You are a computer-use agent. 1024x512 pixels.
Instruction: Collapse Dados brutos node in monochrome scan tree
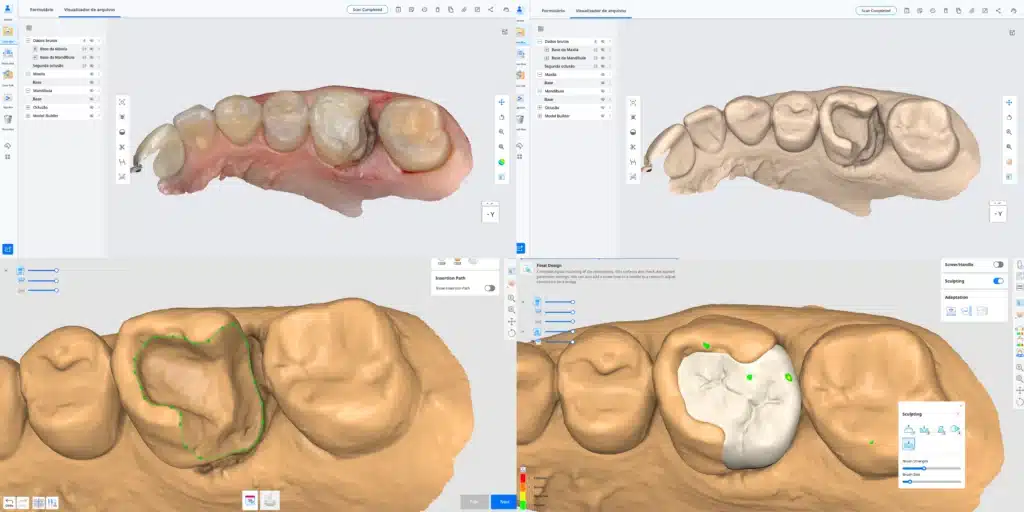540,41
